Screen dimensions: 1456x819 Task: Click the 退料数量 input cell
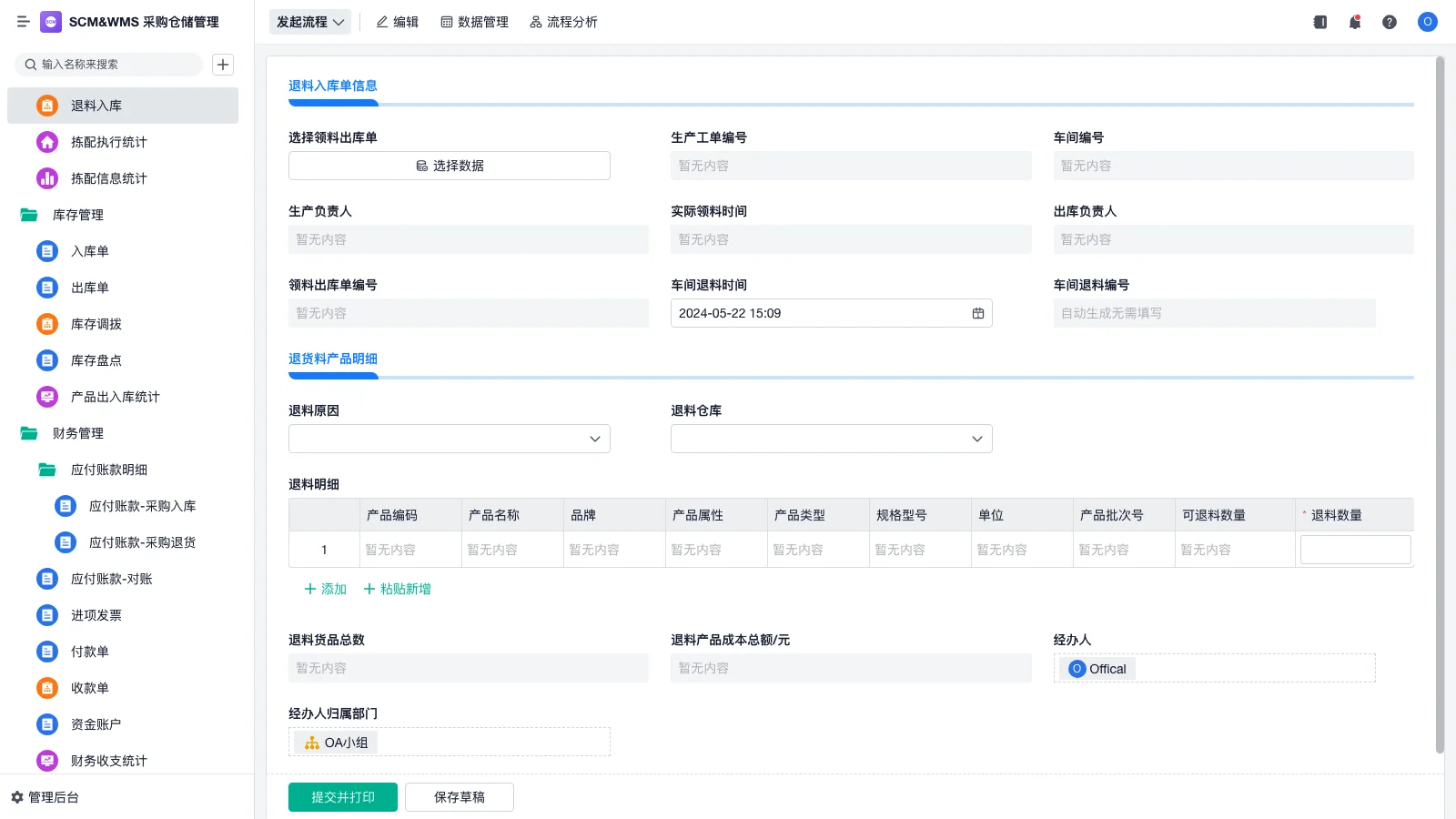(1356, 550)
